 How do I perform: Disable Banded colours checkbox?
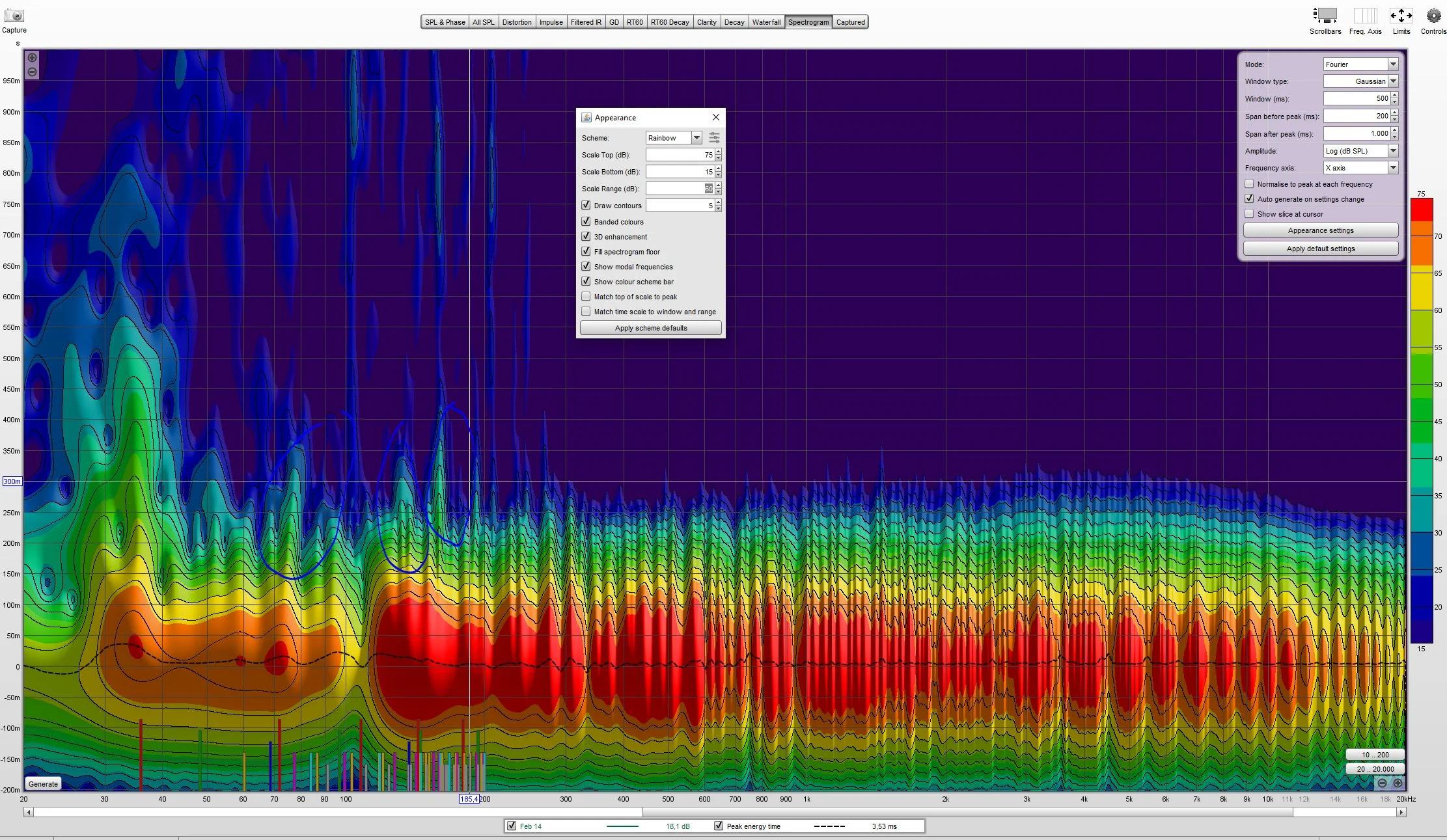[586, 221]
